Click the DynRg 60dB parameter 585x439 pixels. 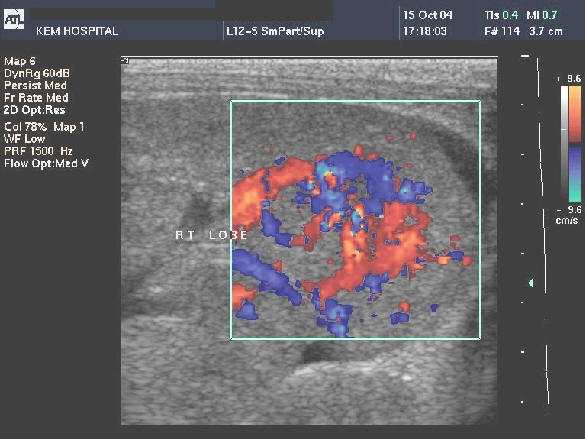pyautogui.click(x=37, y=73)
